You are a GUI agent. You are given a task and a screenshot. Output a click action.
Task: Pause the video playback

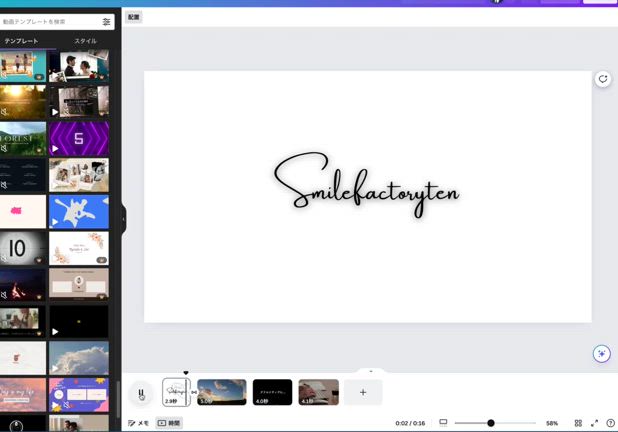tap(141, 393)
